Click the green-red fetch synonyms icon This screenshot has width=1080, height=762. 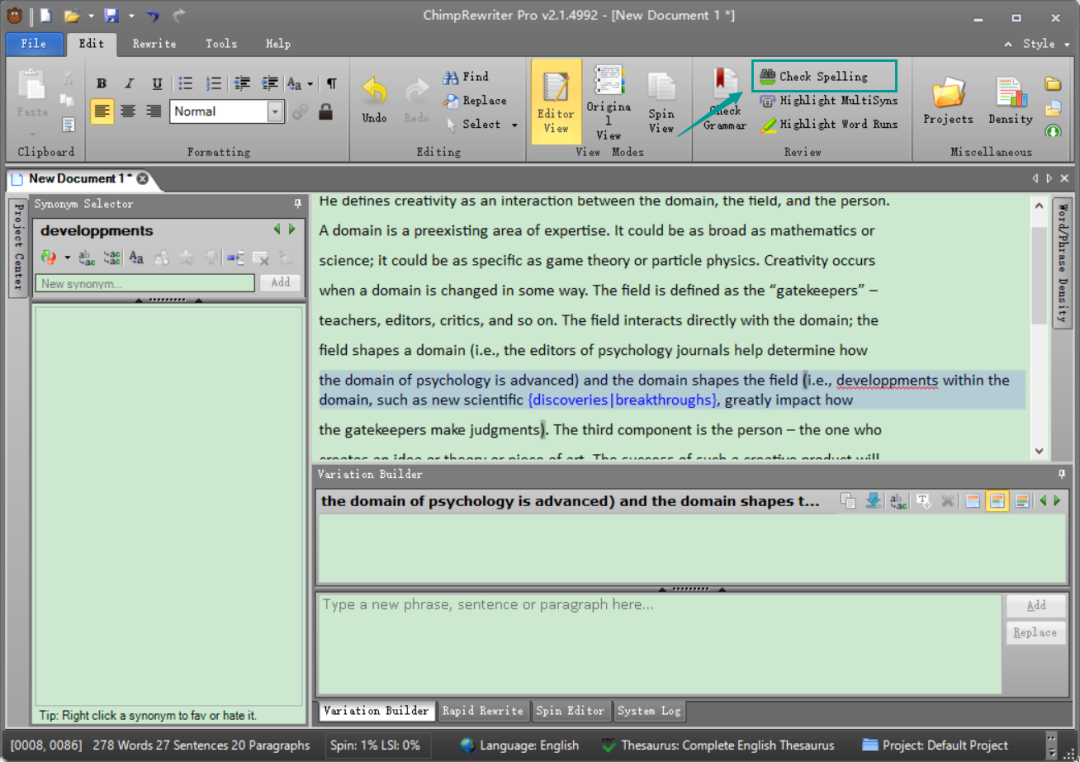click(48, 258)
